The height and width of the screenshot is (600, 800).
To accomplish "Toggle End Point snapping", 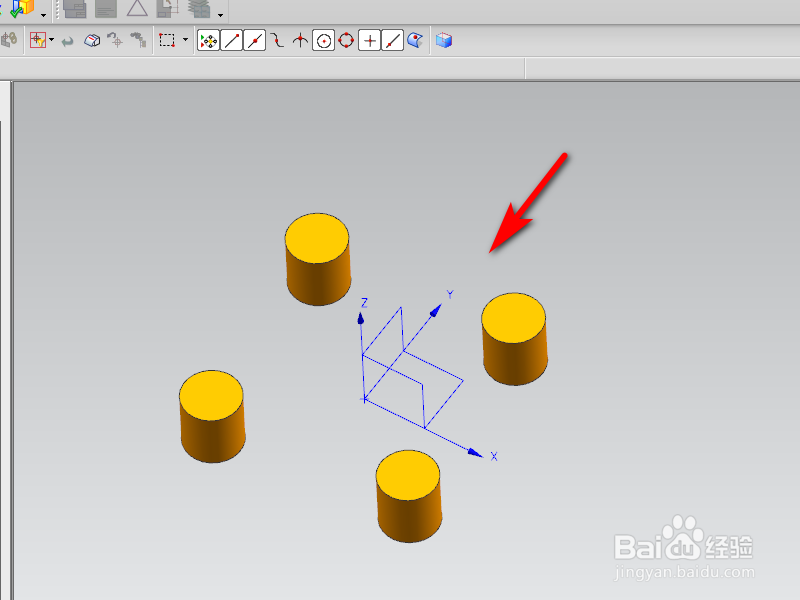I will (x=232, y=40).
